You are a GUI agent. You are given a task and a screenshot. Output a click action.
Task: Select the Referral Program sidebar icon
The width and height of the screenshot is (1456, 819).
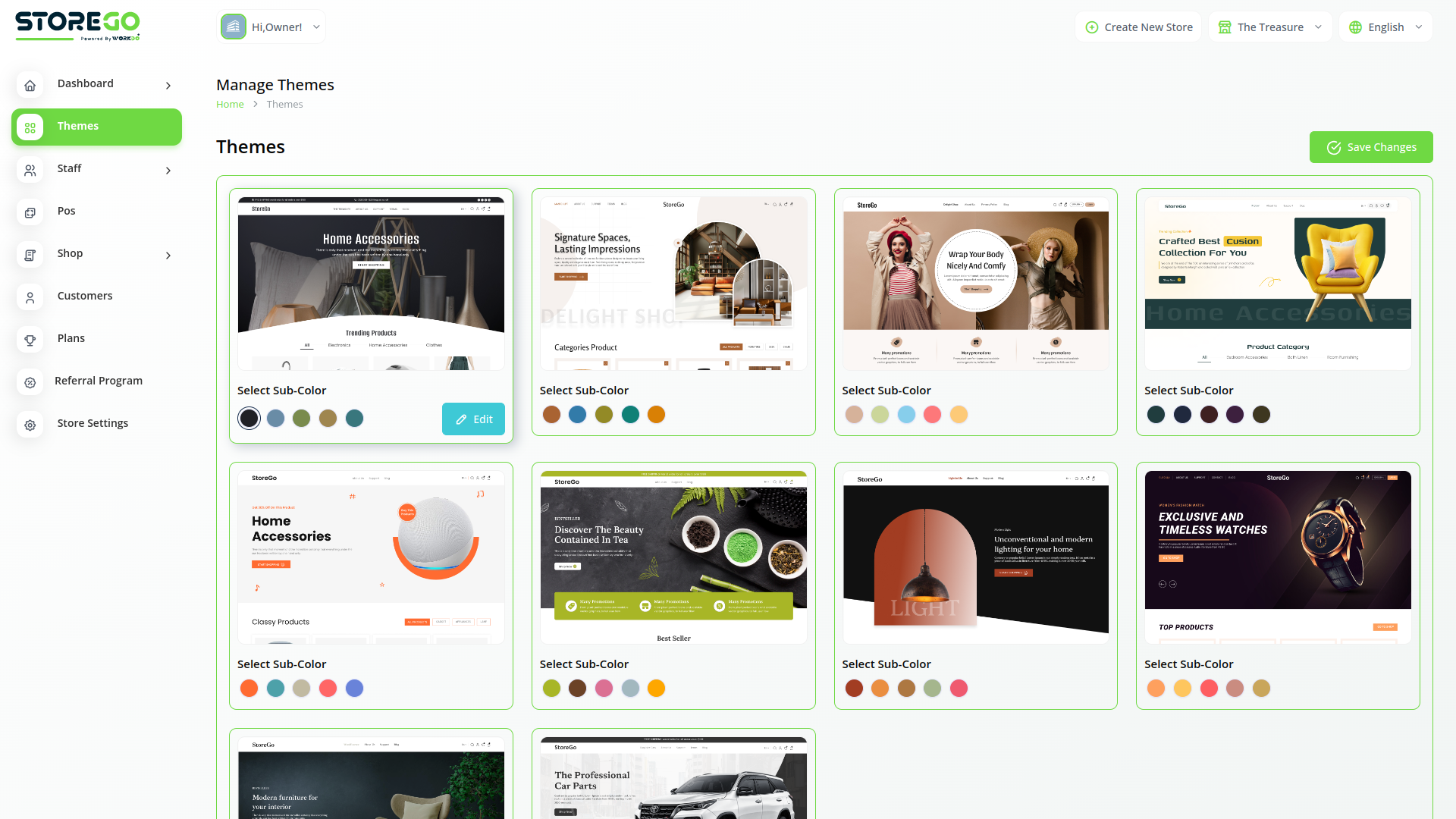[30, 382]
